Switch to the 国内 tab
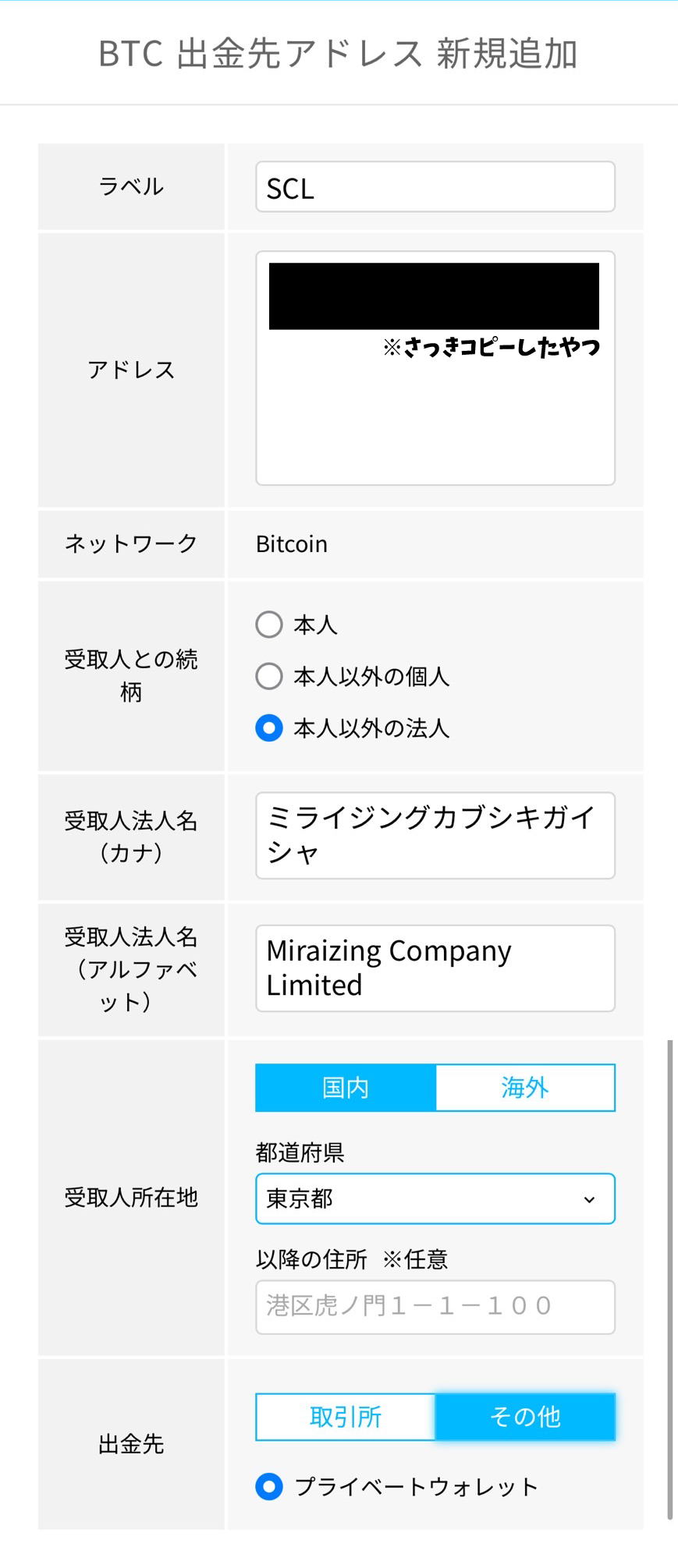Screen dimensions: 678x1568 click(x=346, y=1088)
